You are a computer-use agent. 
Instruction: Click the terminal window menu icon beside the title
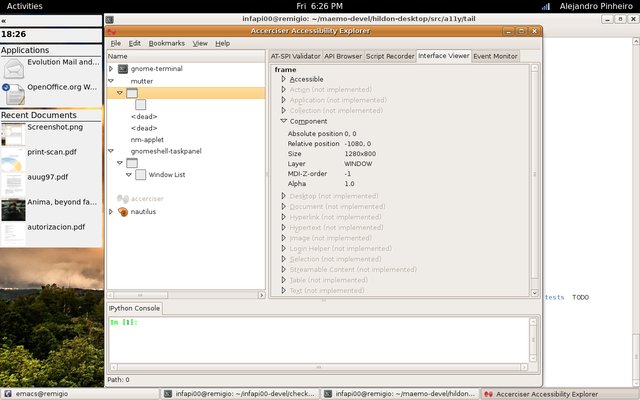pos(109,19)
